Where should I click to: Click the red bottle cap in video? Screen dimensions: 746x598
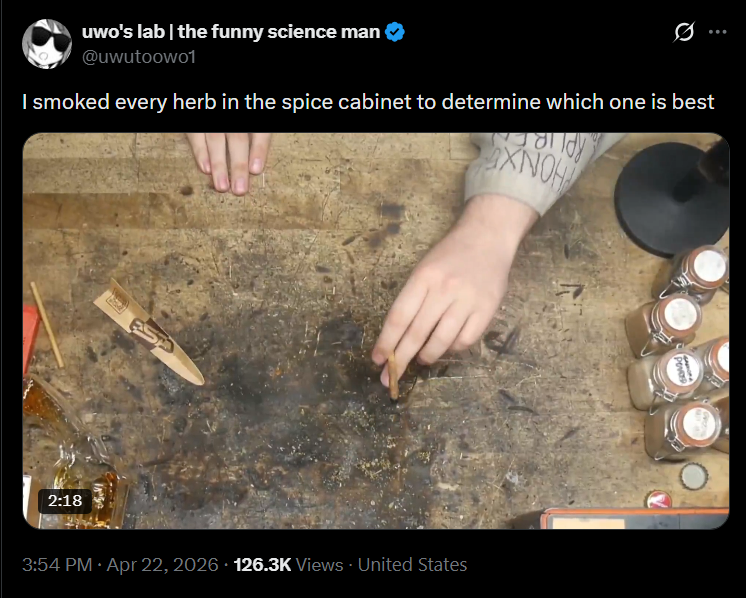tap(659, 500)
